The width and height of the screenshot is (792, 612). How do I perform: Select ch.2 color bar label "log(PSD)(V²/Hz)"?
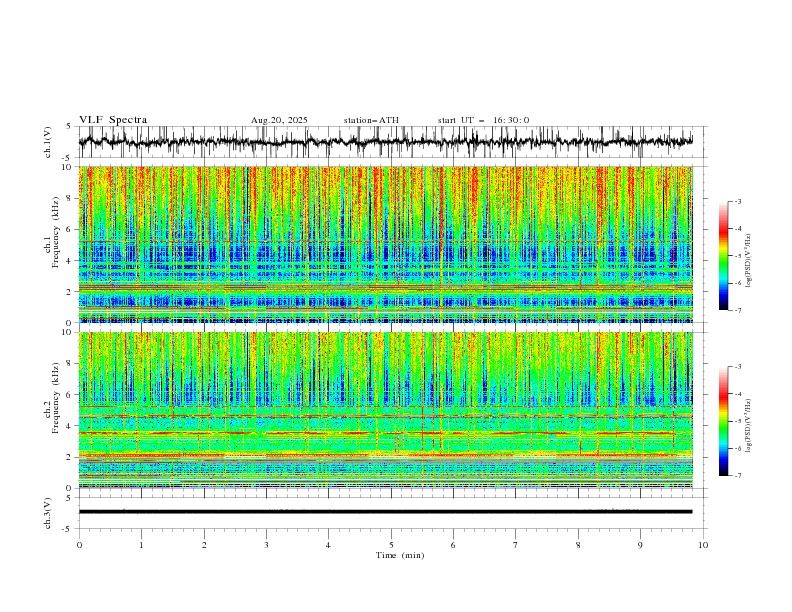pos(749,426)
